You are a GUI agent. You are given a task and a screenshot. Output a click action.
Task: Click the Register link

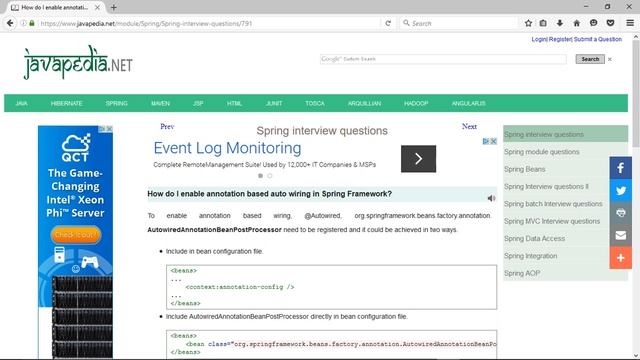pyautogui.click(x=560, y=39)
